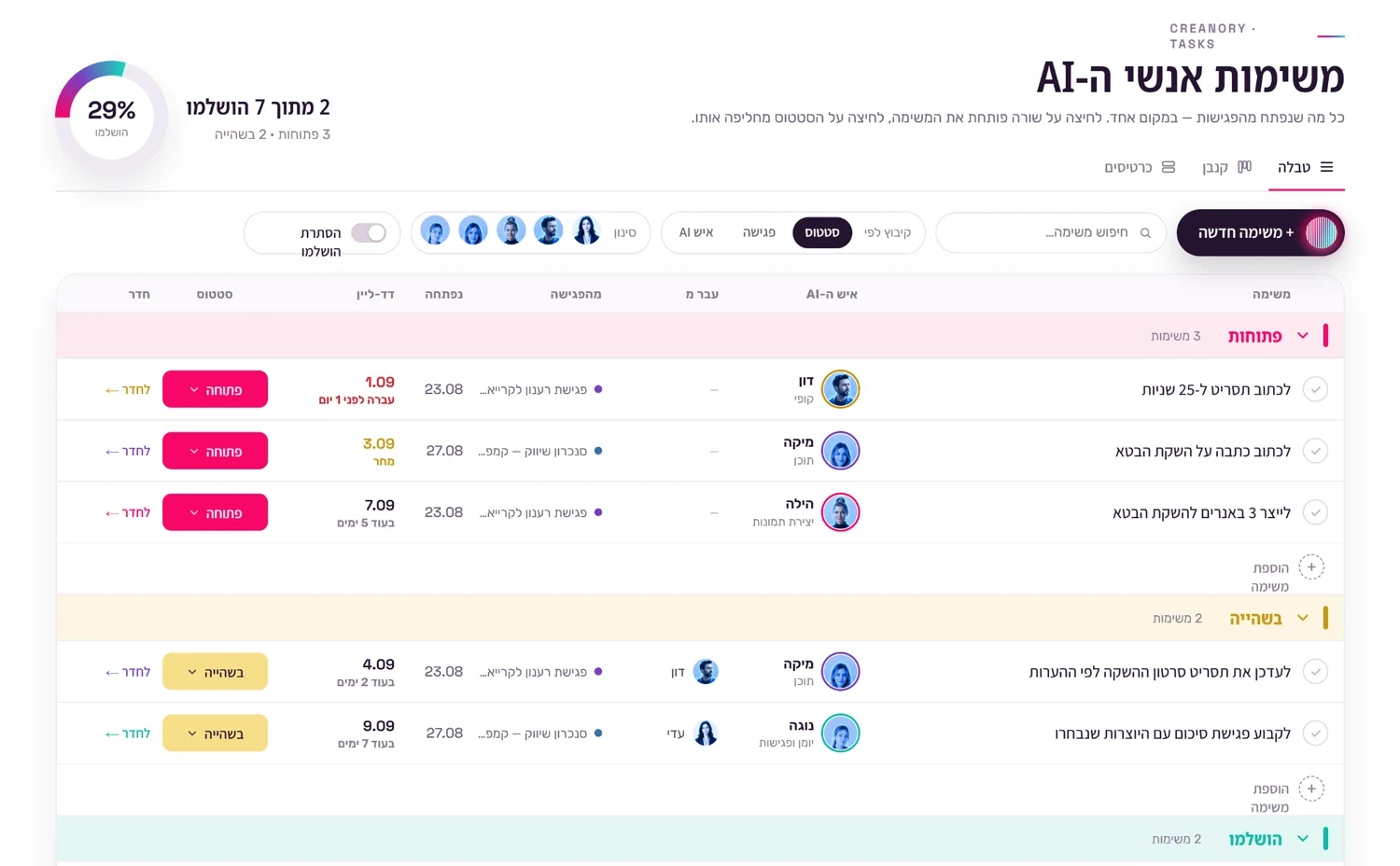Group tasks by איש AI
The image size is (1400, 866).
(x=696, y=232)
